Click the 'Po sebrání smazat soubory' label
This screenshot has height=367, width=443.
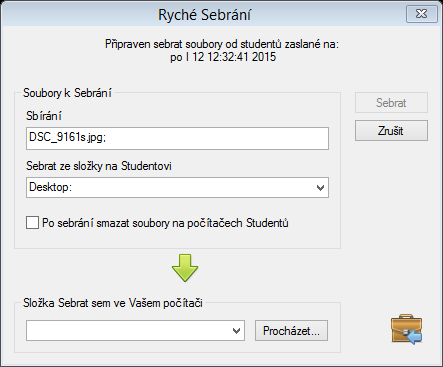click(165, 223)
